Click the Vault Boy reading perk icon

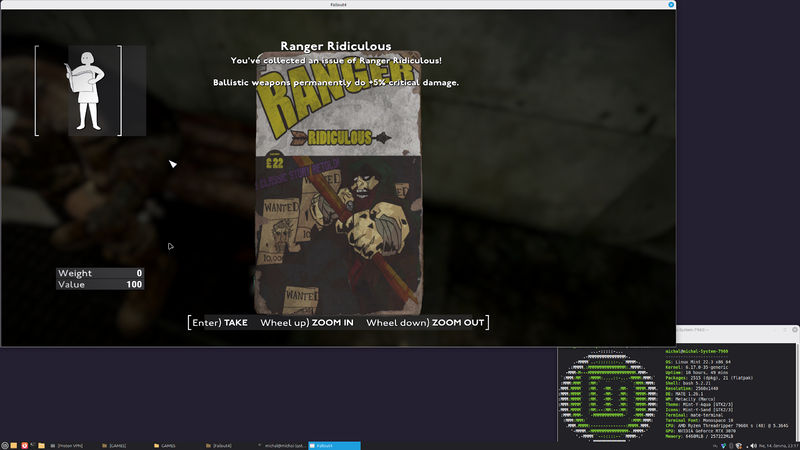coord(86,90)
